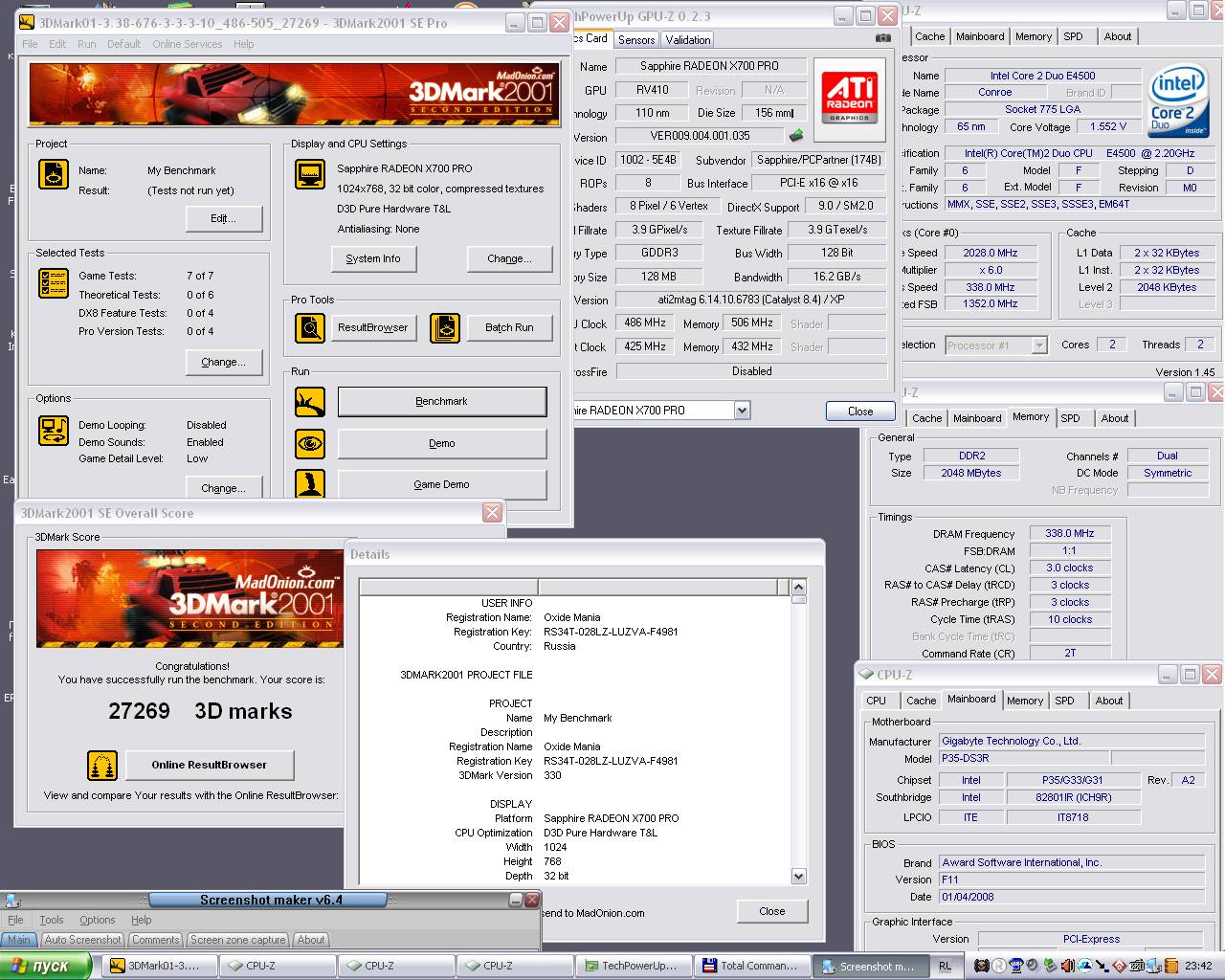
Task: Close the 3DMark2001 SE Overall Score window
Action: 492,513
